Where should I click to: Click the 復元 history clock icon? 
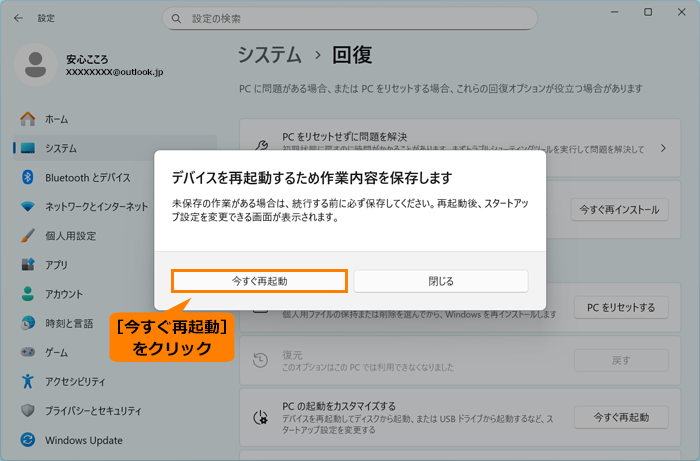coord(260,360)
